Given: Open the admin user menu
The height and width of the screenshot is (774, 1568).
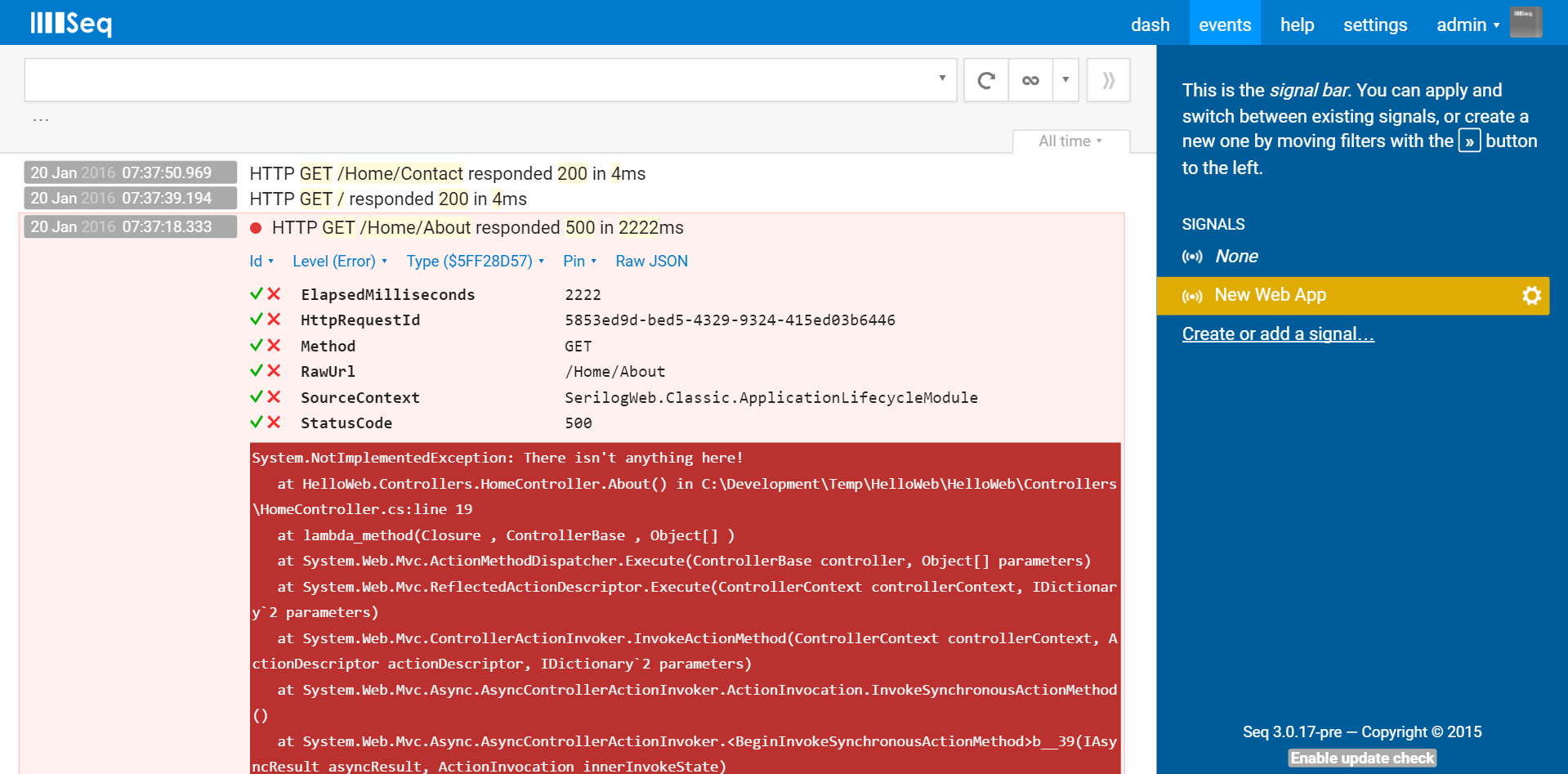Looking at the screenshot, I should point(1467,25).
